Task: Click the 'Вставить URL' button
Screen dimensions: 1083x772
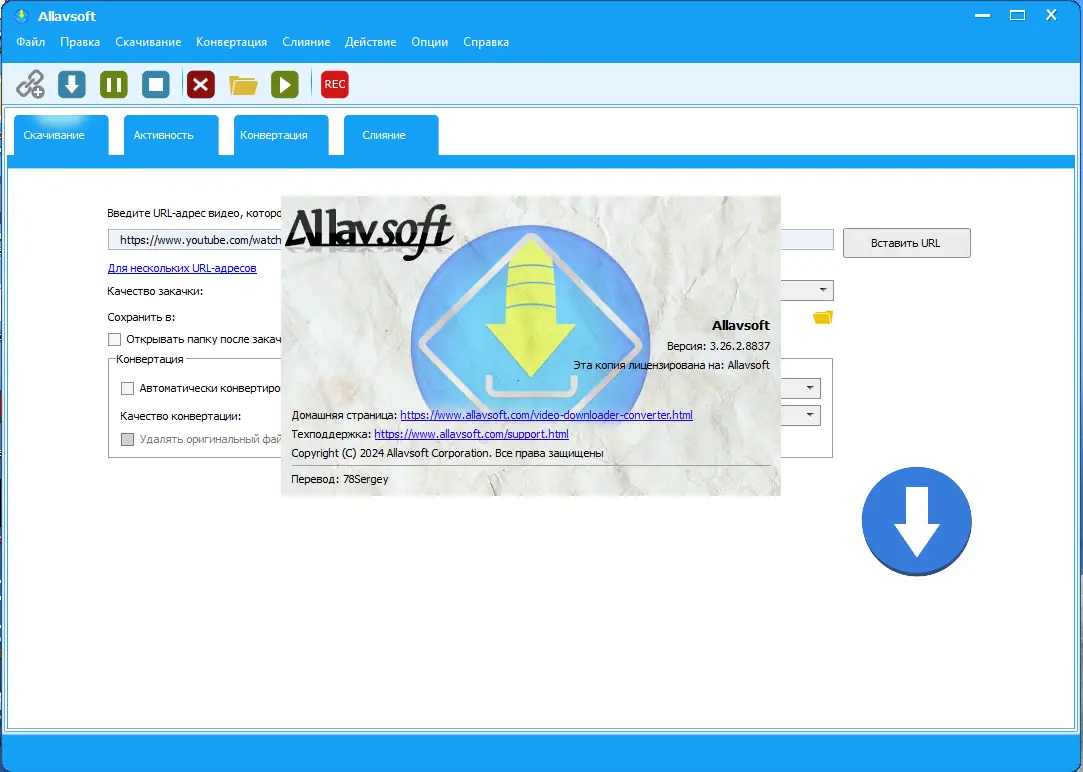Action: click(906, 243)
